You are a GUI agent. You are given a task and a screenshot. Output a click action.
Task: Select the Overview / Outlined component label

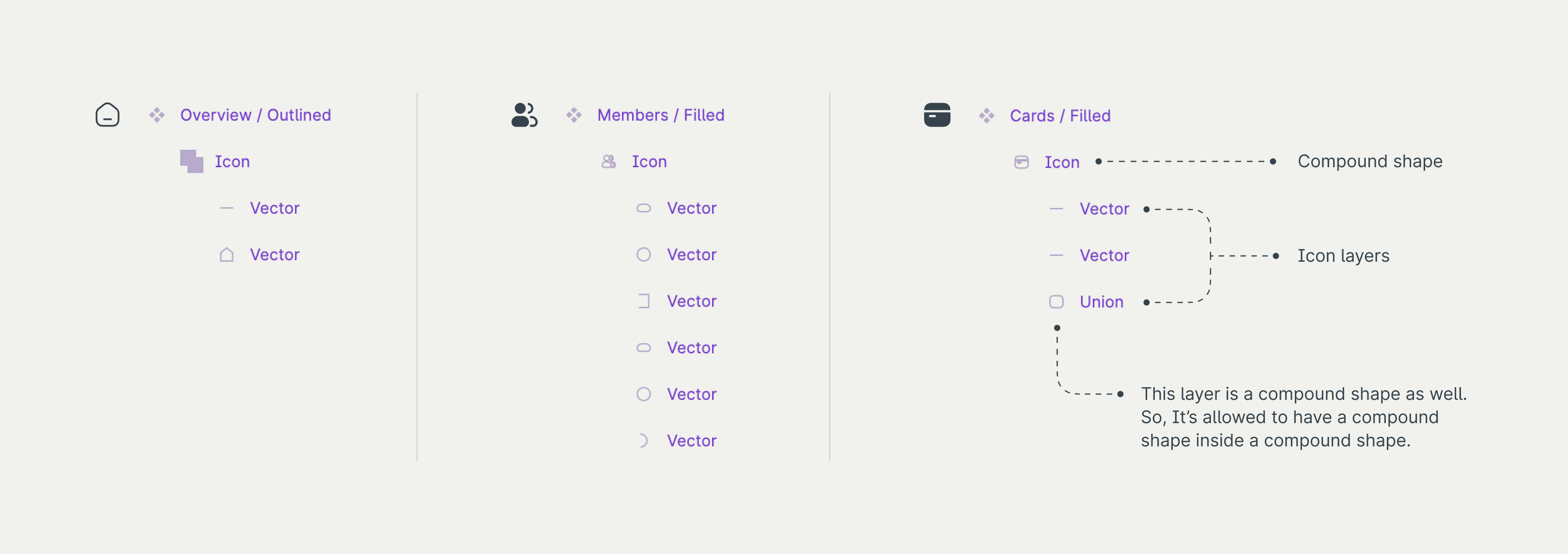click(x=256, y=115)
